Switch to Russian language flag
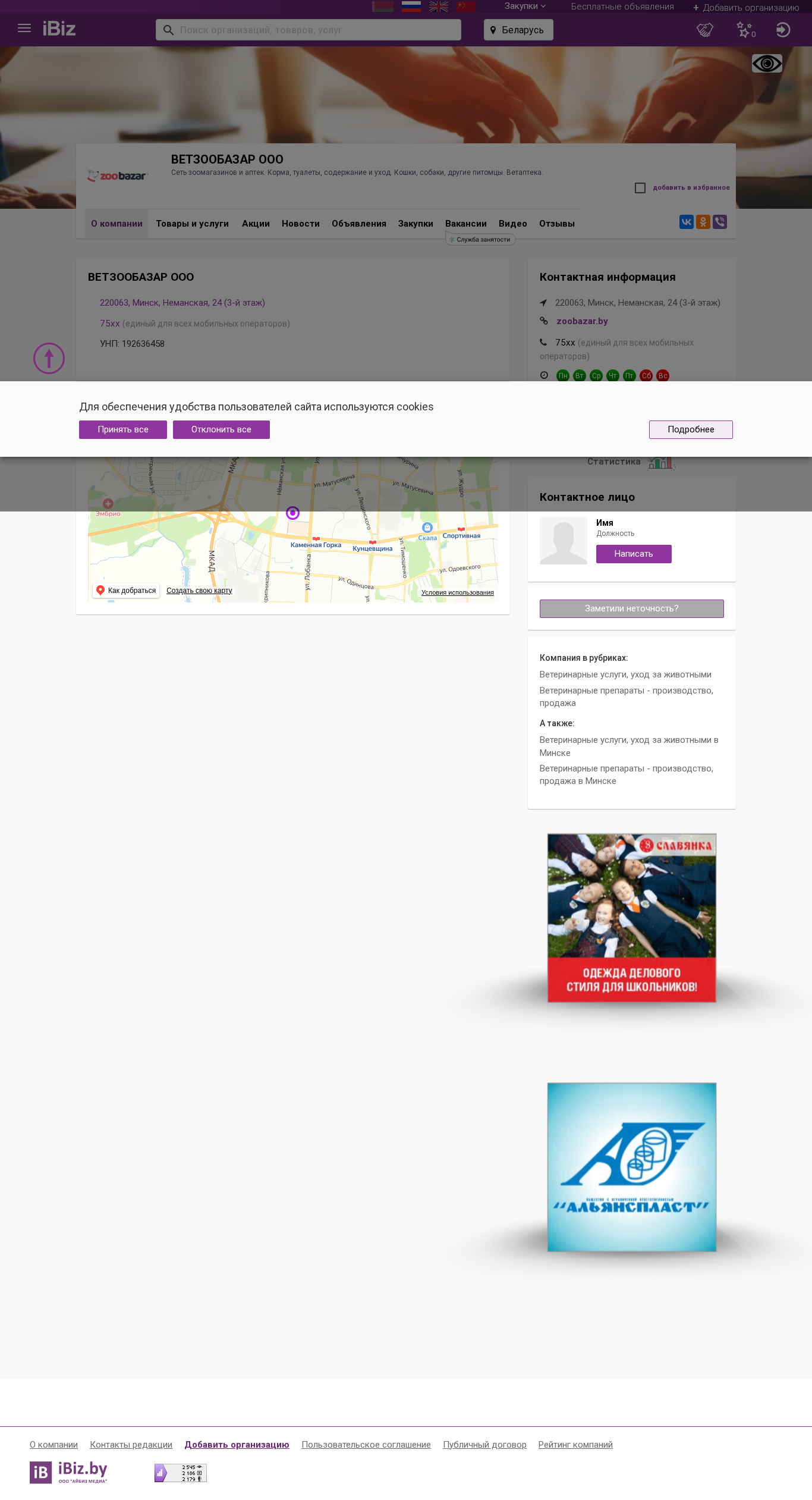 click(x=411, y=6)
